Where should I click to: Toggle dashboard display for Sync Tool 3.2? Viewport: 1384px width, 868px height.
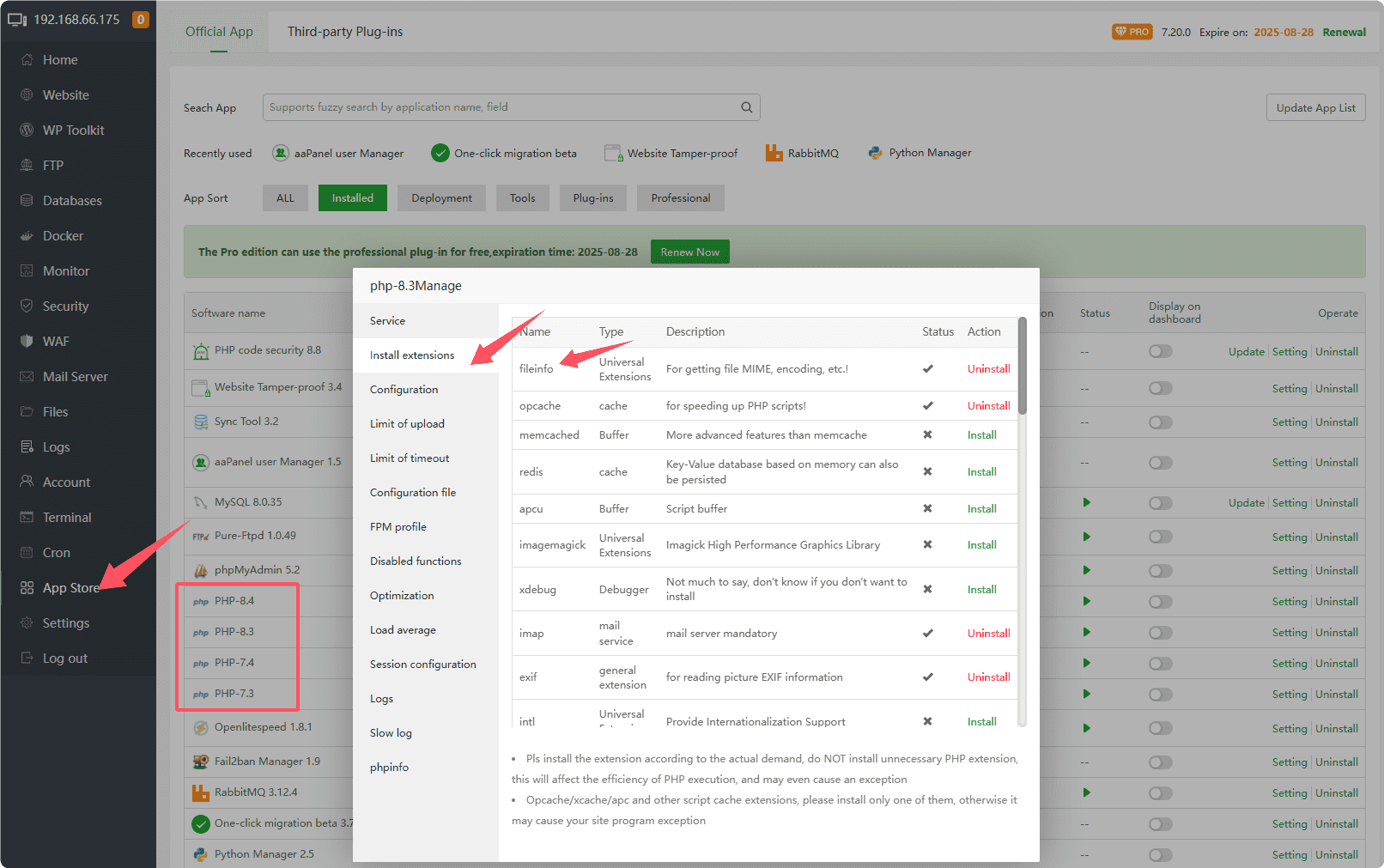click(x=1160, y=422)
